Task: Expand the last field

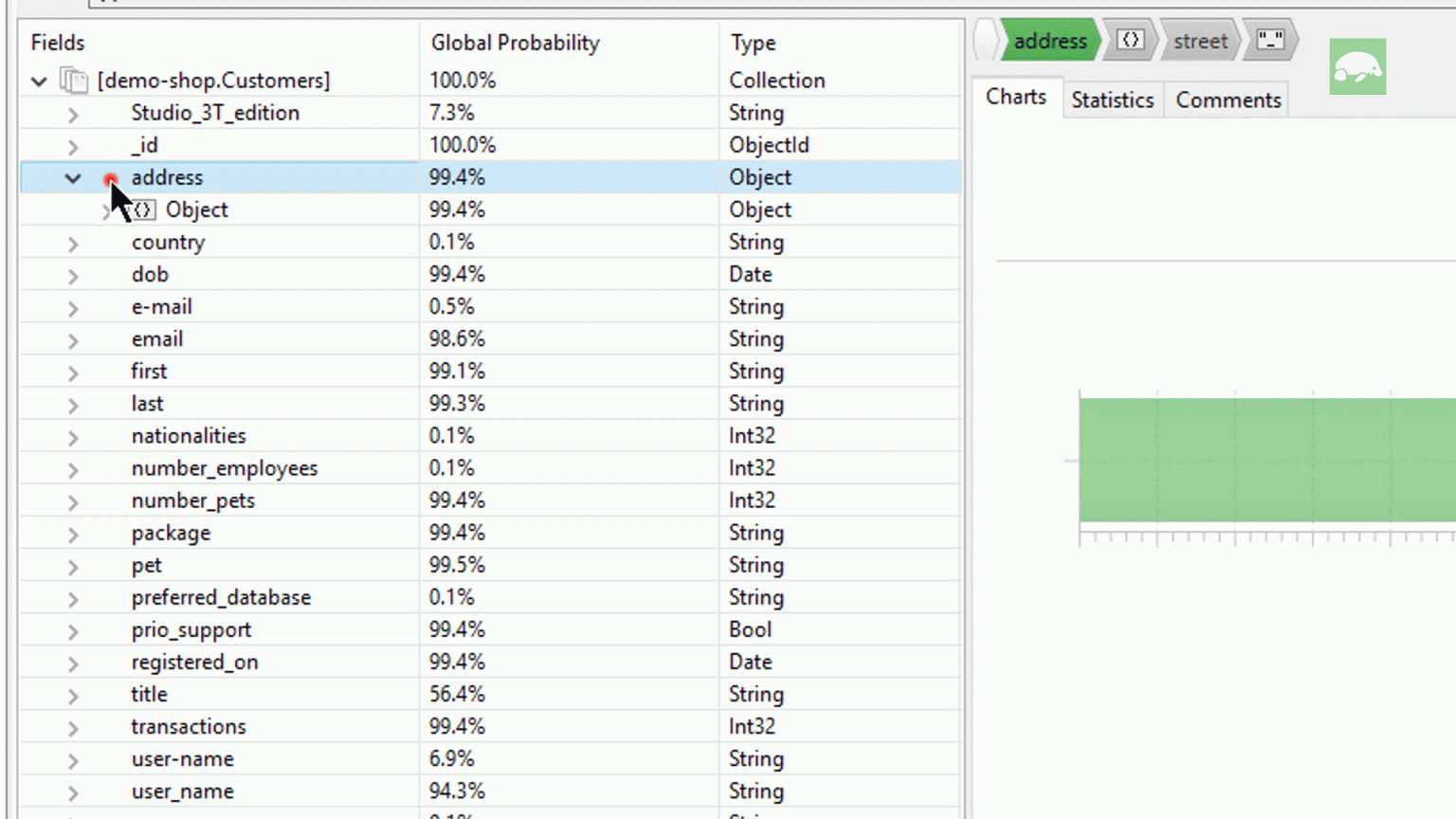Action: click(73, 405)
